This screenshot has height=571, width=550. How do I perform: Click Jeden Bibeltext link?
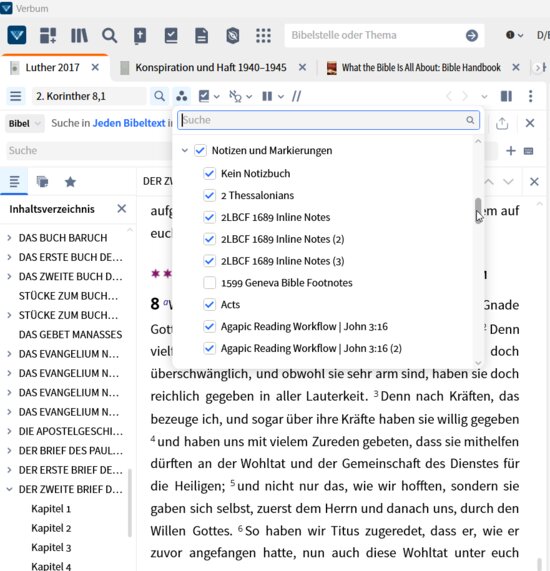pyautogui.click(x=129, y=123)
